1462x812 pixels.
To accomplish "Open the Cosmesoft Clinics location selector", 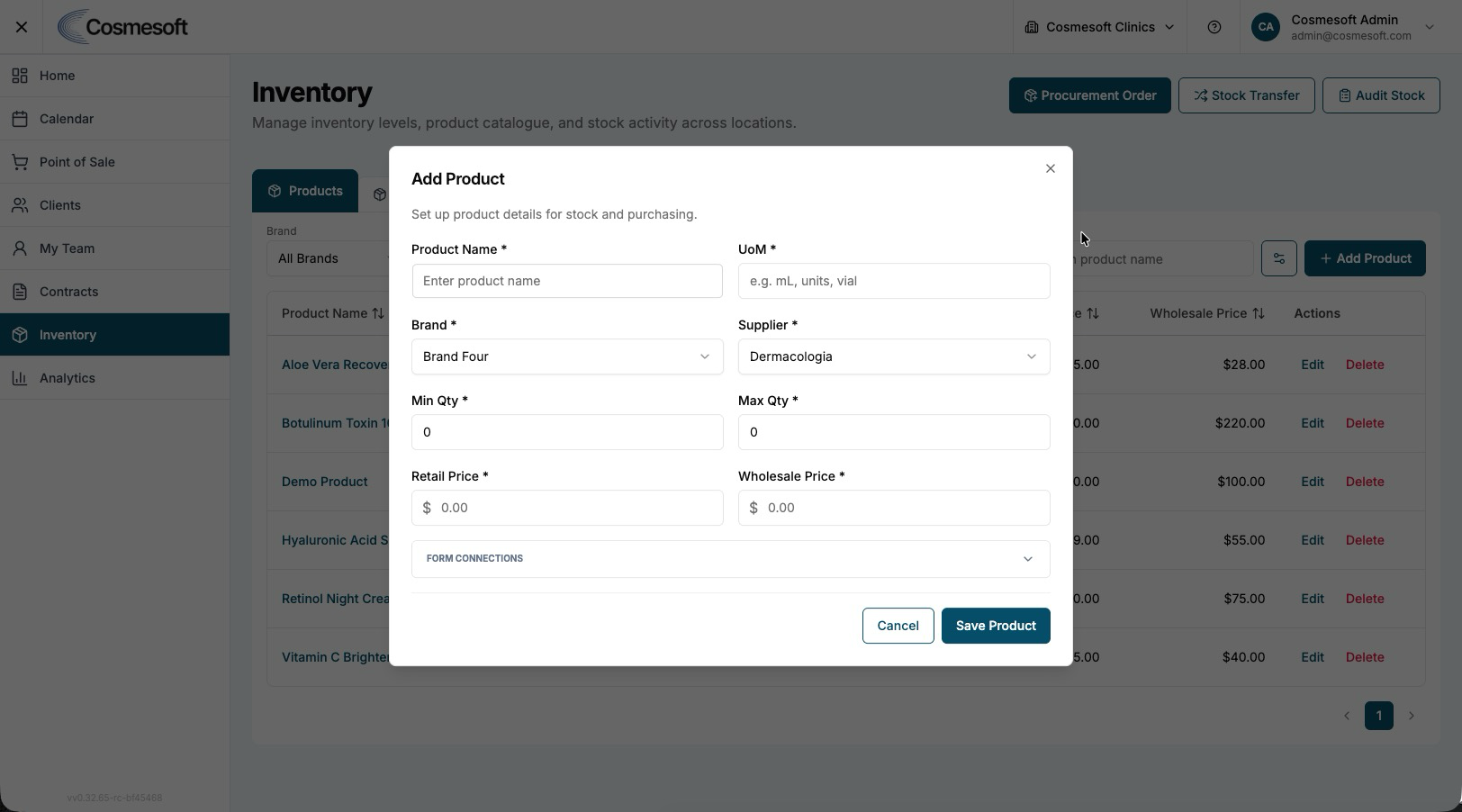I will 1099,27.
